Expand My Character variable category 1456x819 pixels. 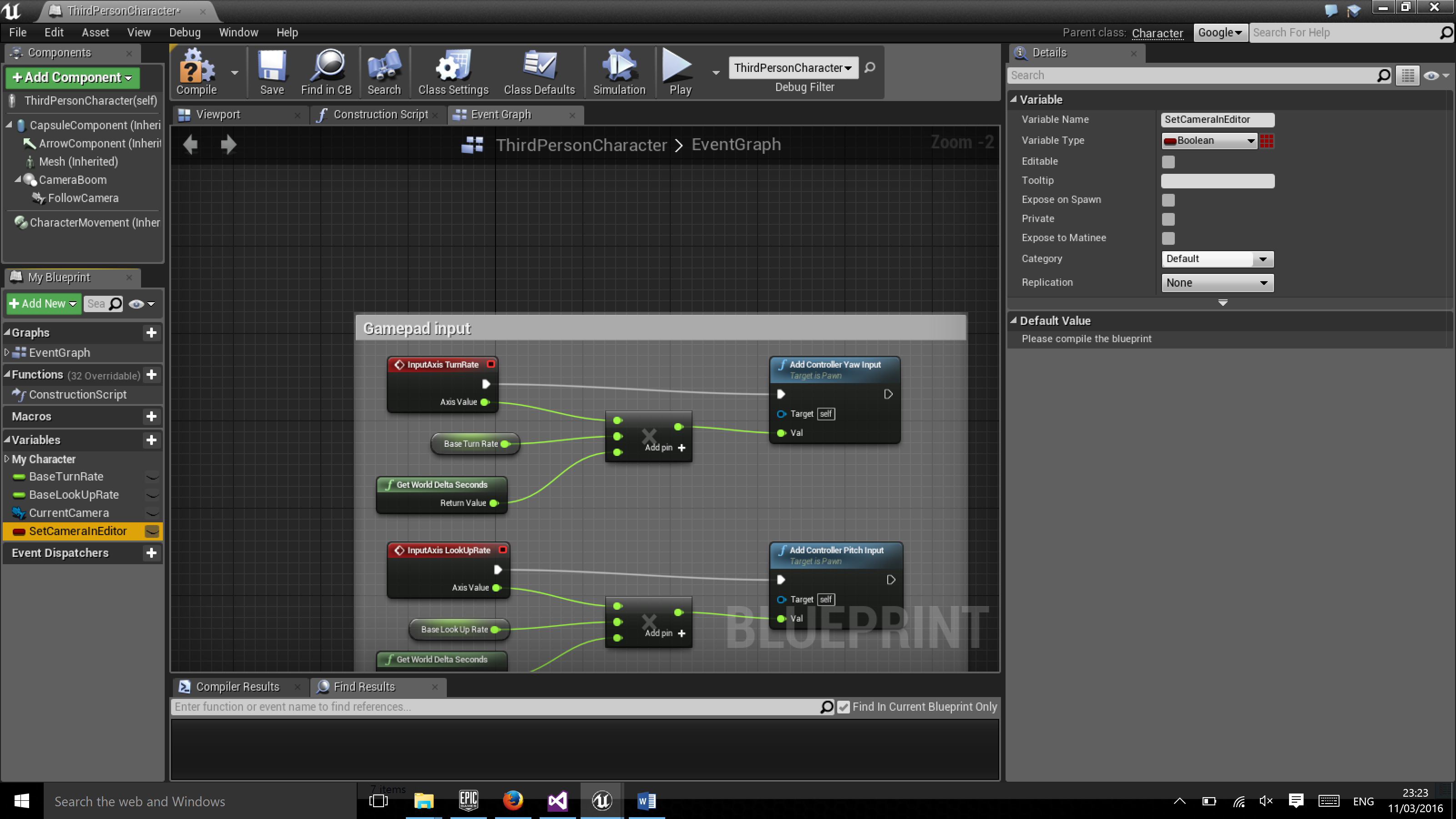7,459
